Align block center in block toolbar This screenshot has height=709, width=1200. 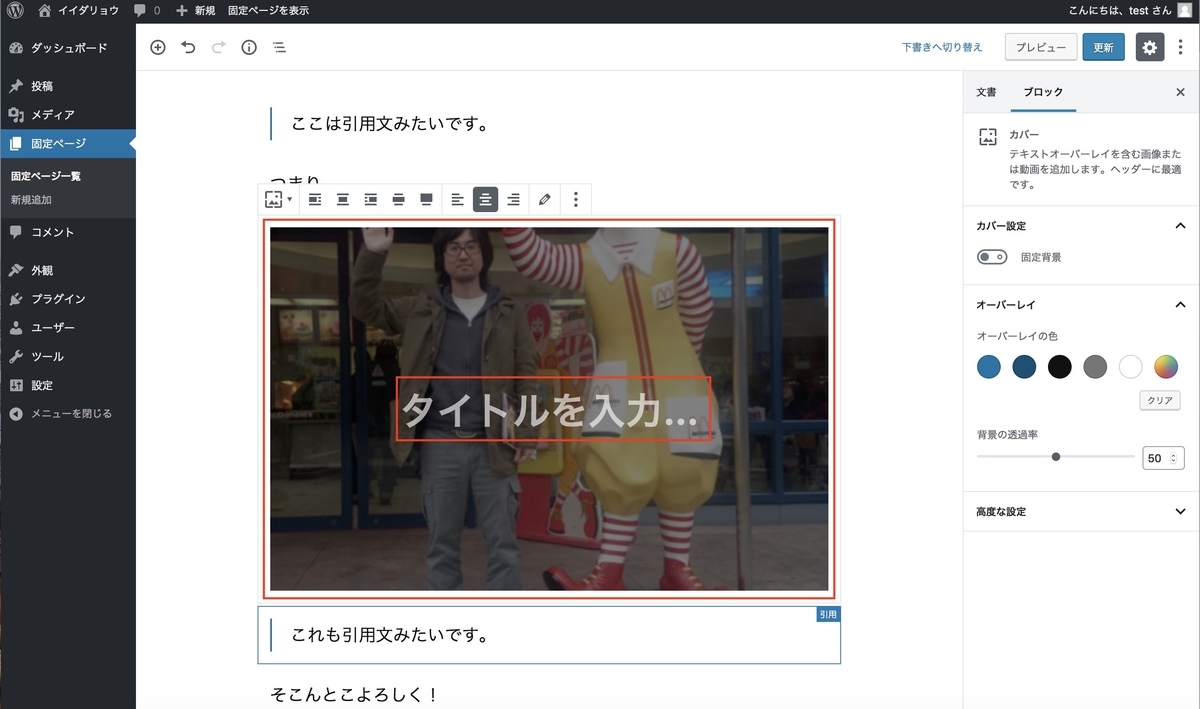coord(343,199)
